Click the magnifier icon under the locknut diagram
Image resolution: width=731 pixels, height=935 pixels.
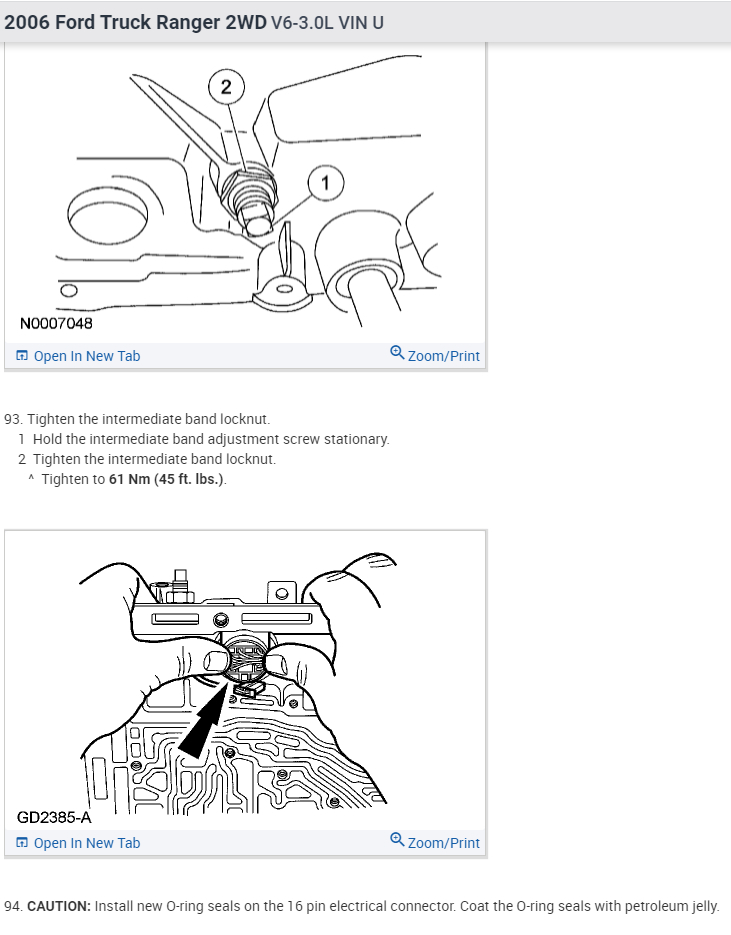[x=397, y=352]
